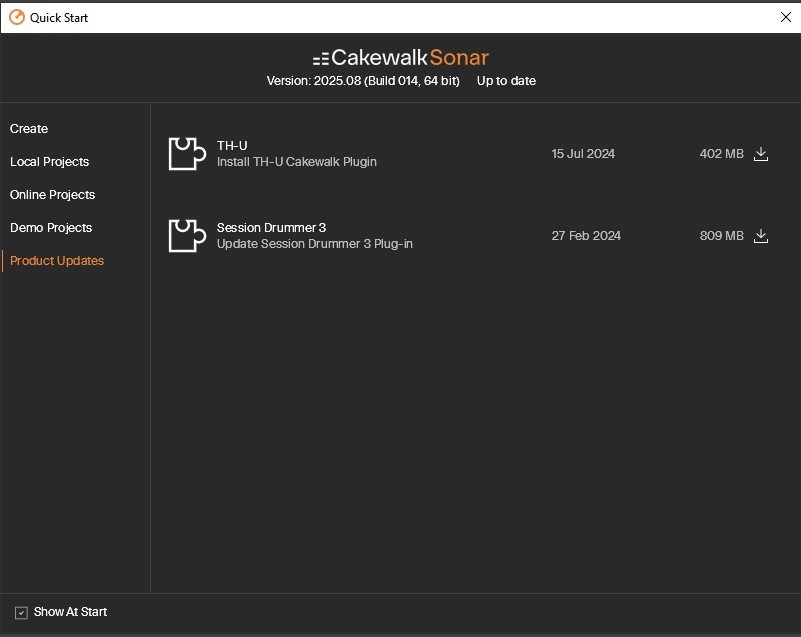
Task: Click the Session Drummer 3 puzzle icon
Action: click(x=187, y=235)
